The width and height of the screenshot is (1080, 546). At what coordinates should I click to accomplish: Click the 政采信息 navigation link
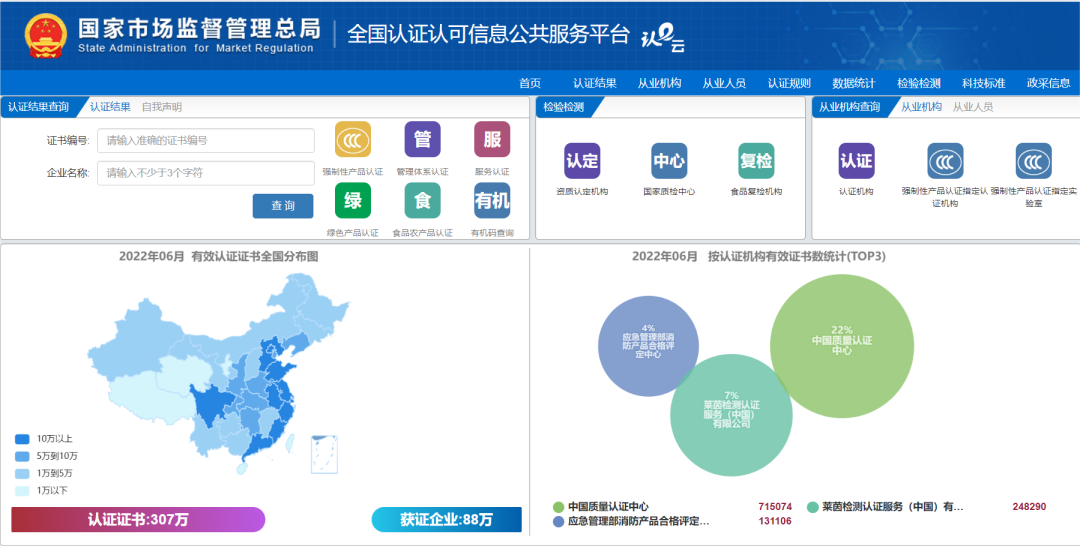click(1048, 83)
